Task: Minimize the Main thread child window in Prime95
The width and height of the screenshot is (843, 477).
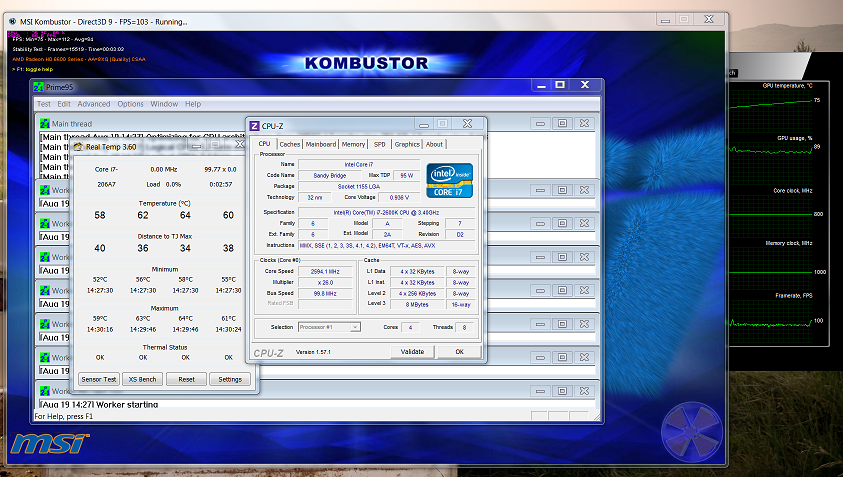Action: pyautogui.click(x=540, y=123)
